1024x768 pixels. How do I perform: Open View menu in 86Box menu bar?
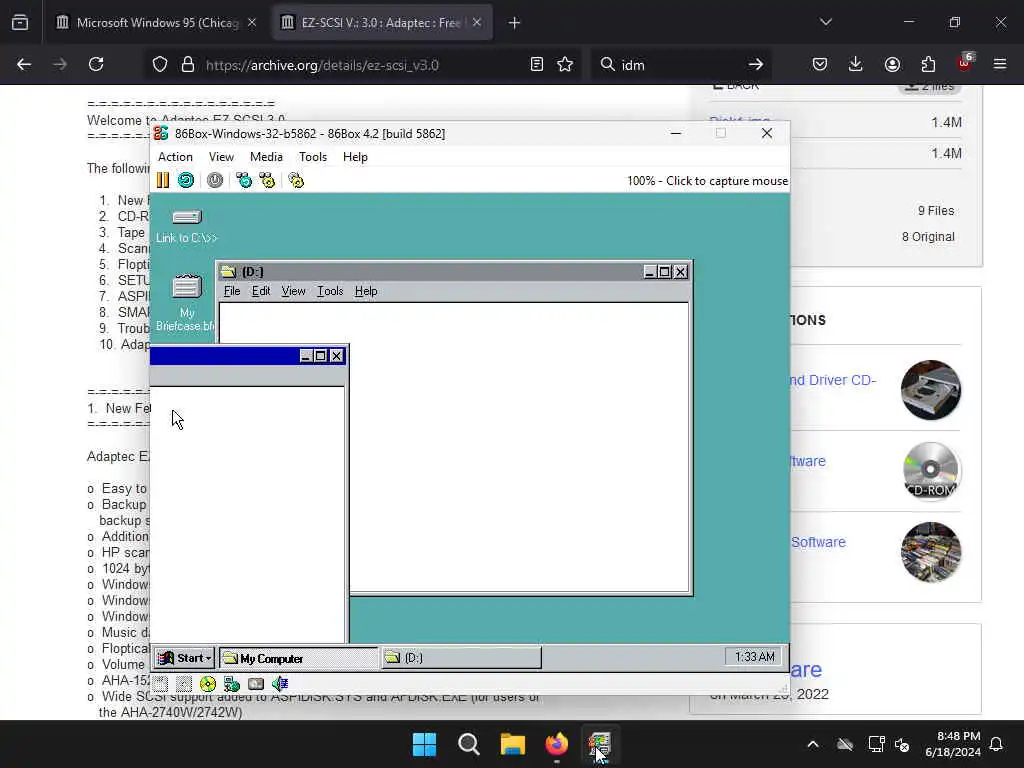point(221,157)
